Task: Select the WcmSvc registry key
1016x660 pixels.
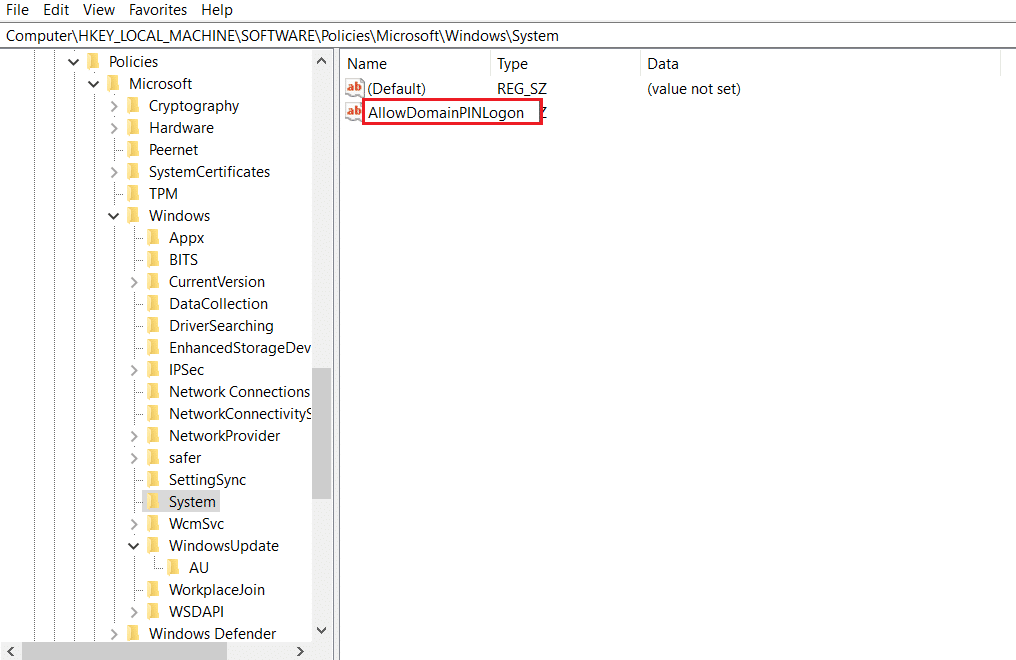Action: [x=196, y=524]
